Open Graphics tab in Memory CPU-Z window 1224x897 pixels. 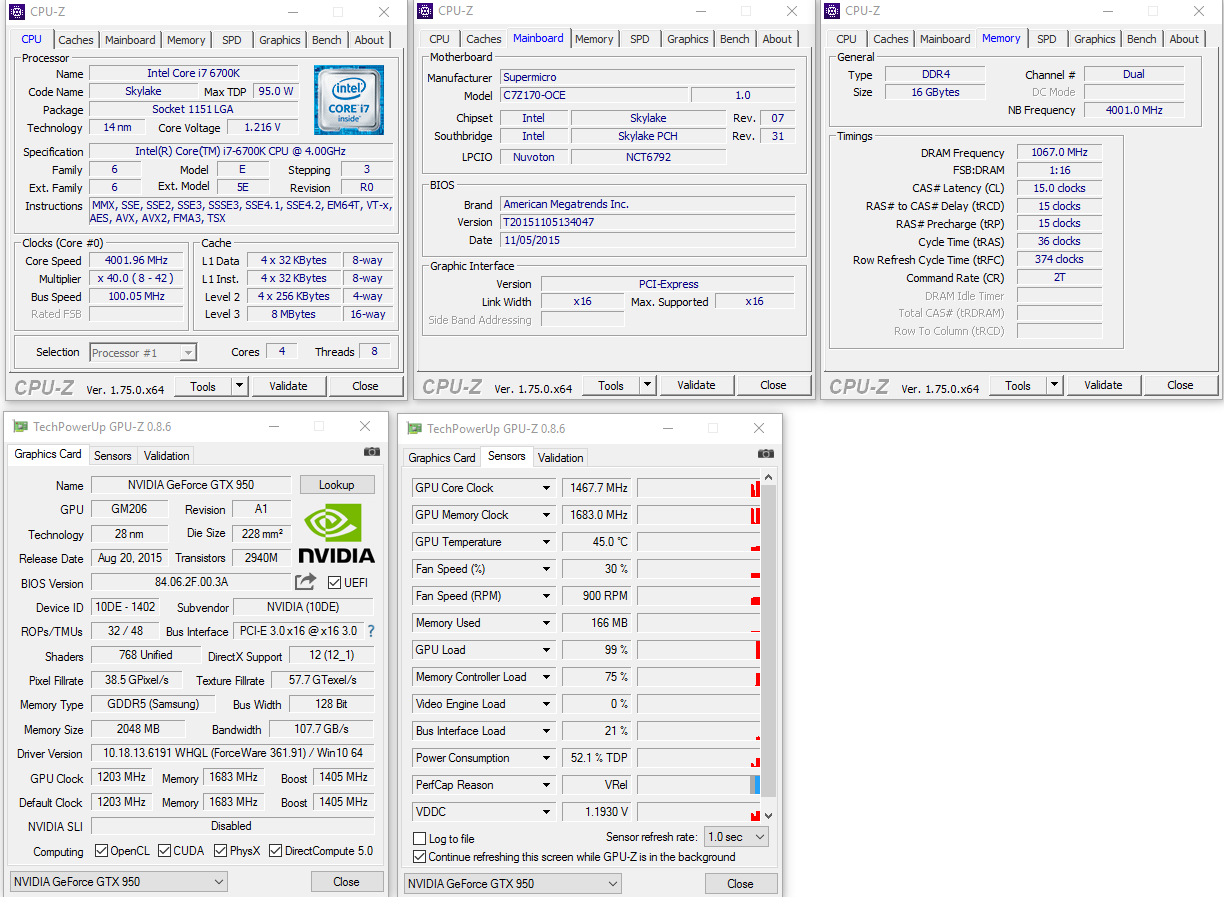pos(1094,39)
